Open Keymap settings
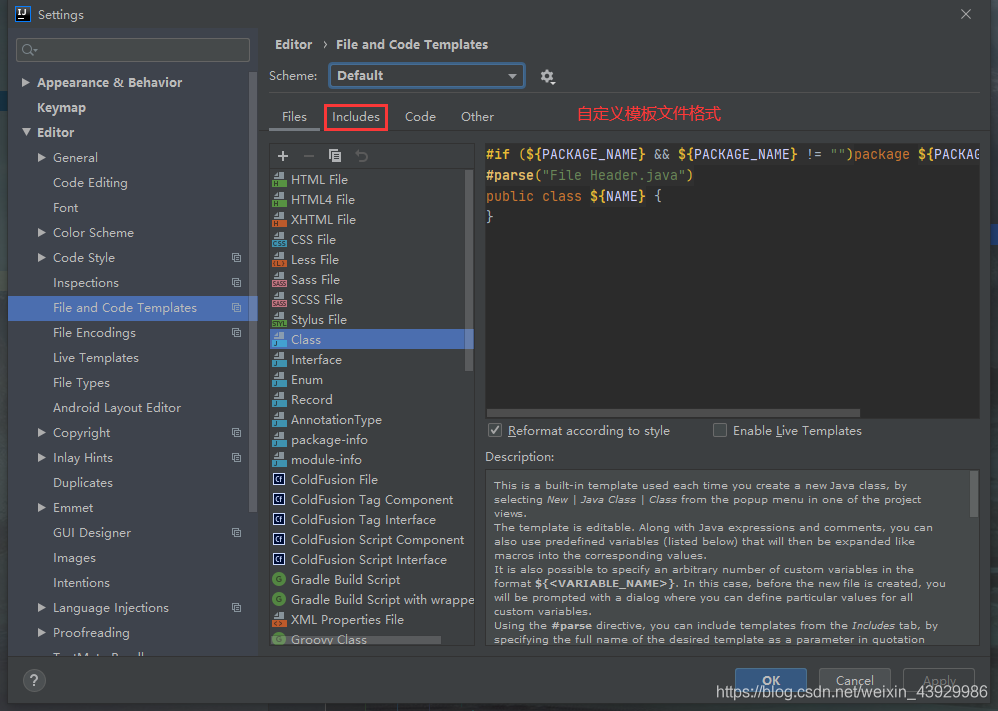998x711 pixels. tap(61, 108)
